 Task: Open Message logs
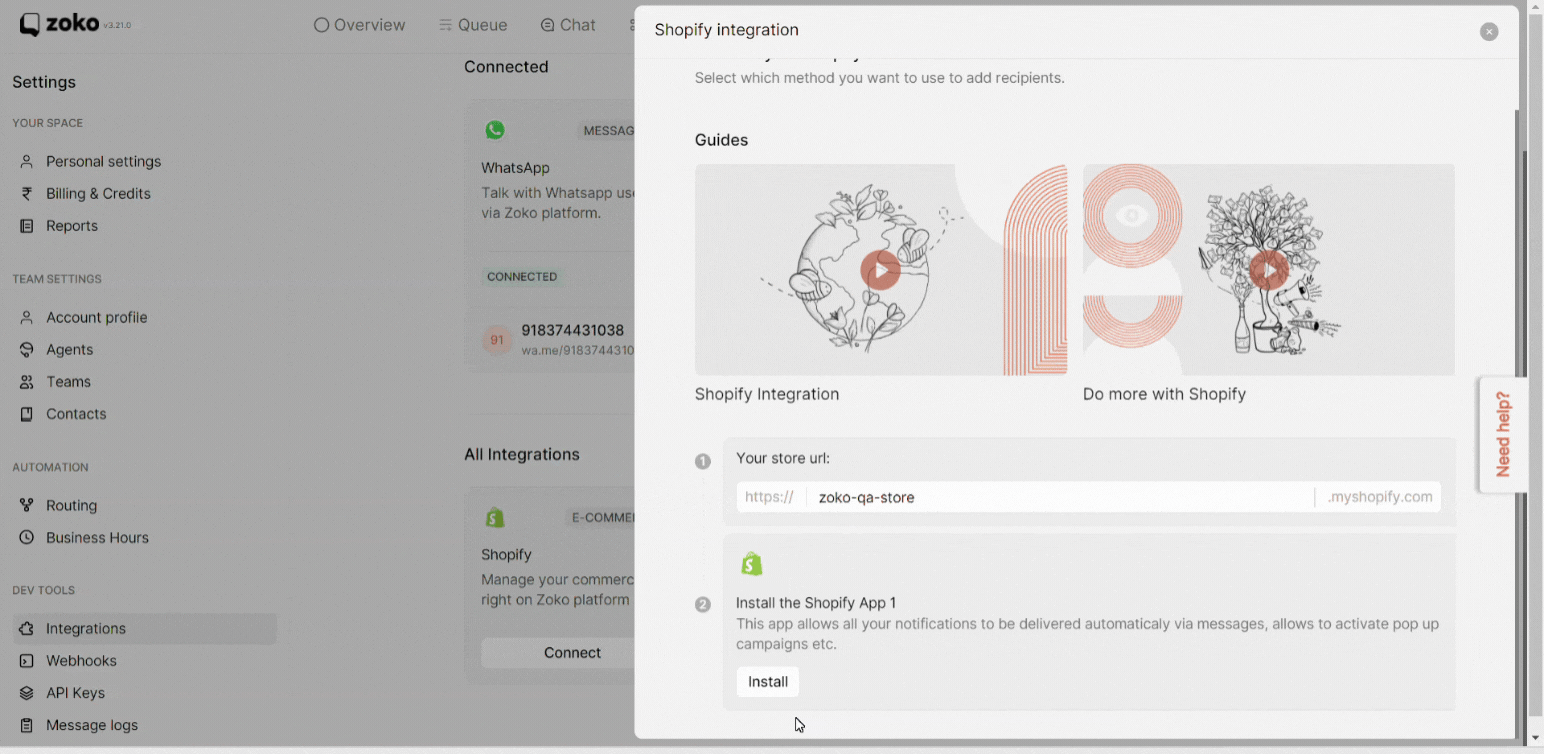[x=92, y=724]
